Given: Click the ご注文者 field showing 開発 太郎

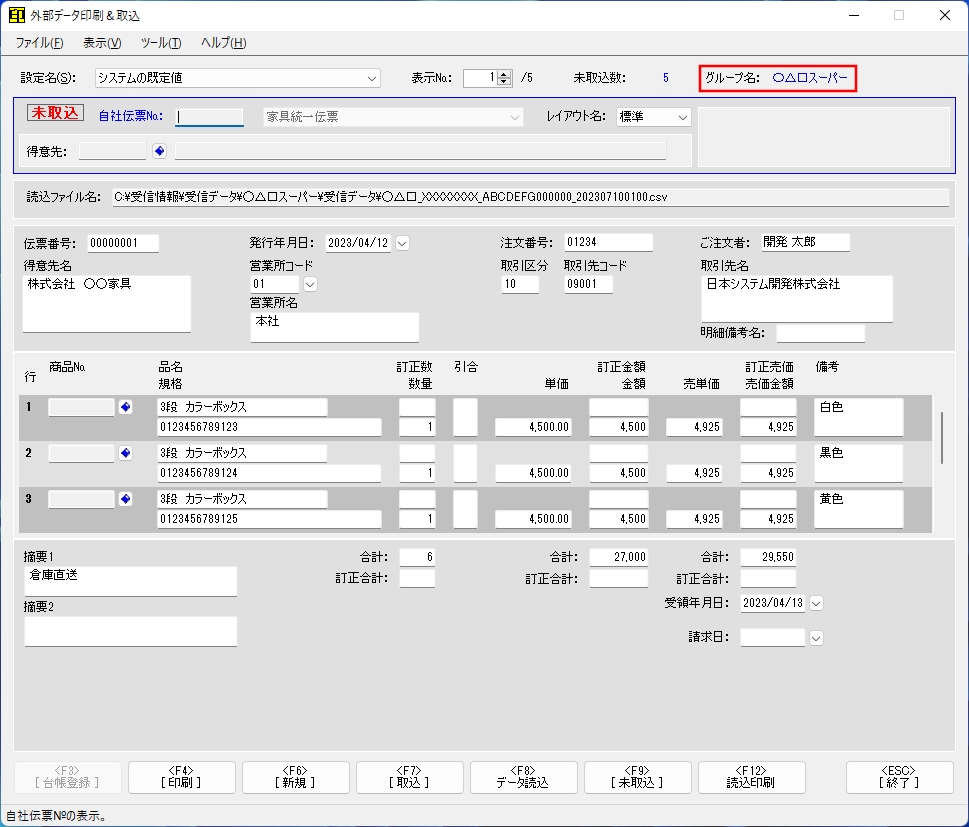Looking at the screenshot, I should pyautogui.click(x=805, y=242).
